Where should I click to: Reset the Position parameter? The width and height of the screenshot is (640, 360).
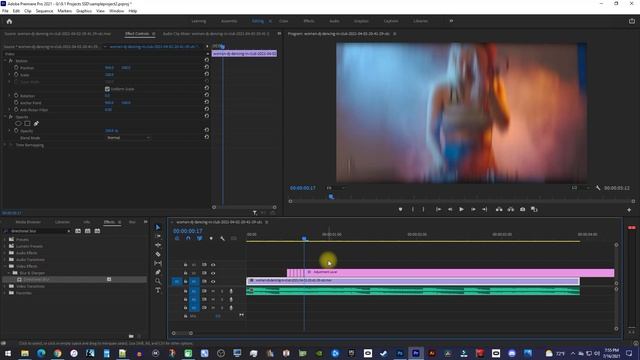tap(207, 67)
